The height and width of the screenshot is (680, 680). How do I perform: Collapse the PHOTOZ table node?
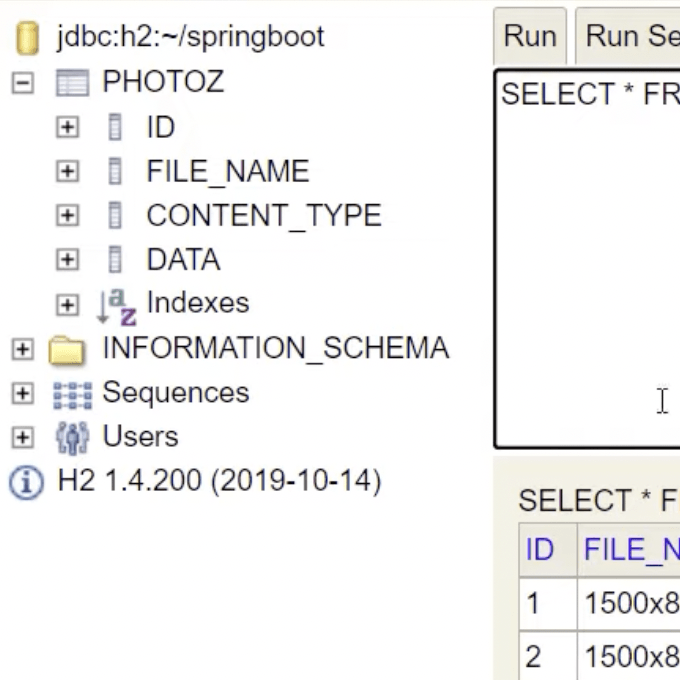22,83
